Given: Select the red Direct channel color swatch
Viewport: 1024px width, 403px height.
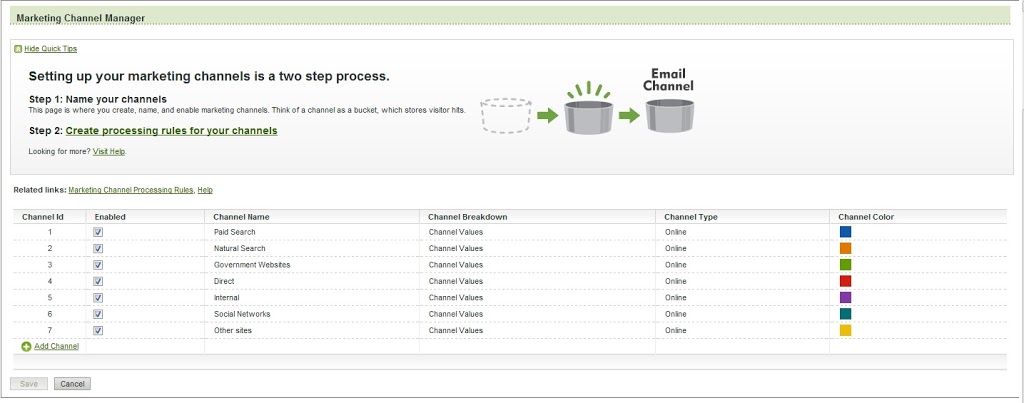Looking at the screenshot, I should pos(845,281).
